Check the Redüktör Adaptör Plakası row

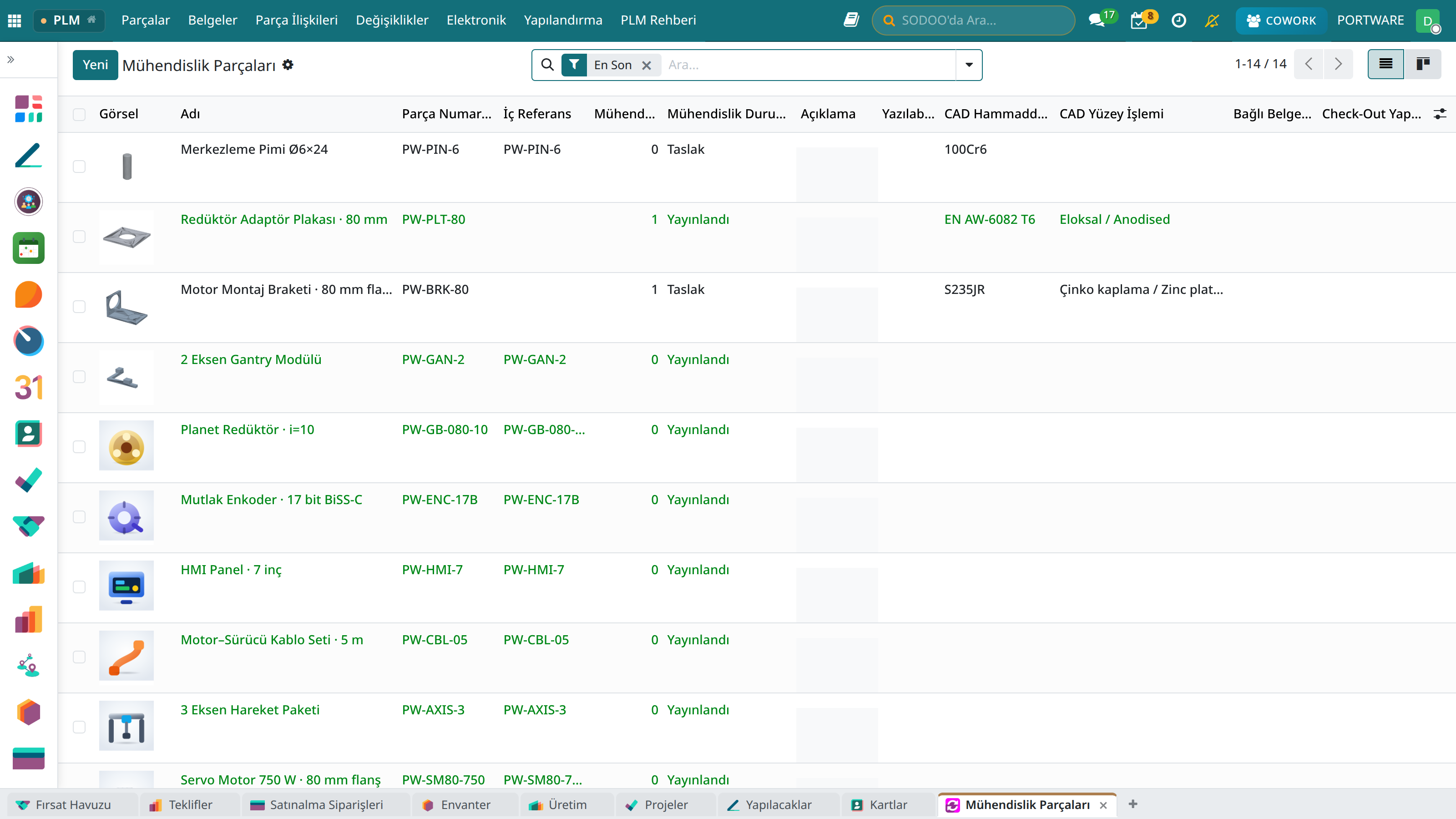point(79,236)
